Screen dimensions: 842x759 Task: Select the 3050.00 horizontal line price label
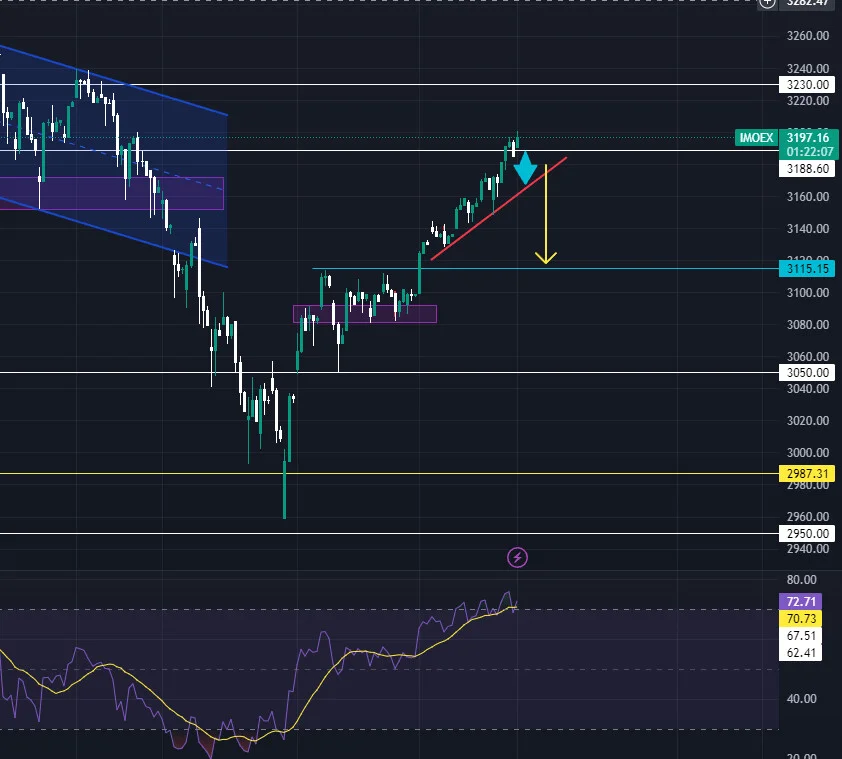click(807, 373)
